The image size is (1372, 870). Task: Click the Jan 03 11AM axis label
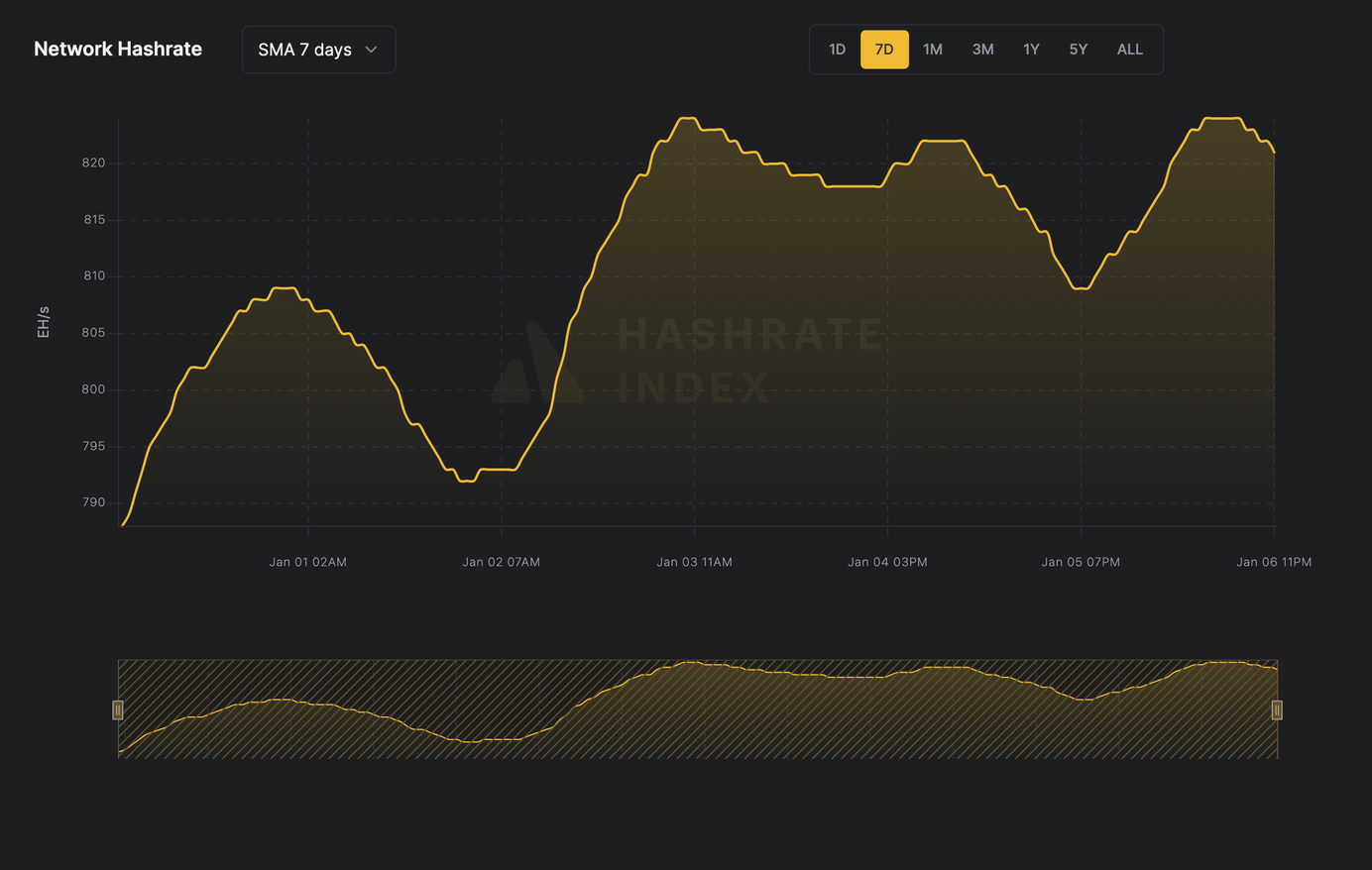[x=695, y=562]
